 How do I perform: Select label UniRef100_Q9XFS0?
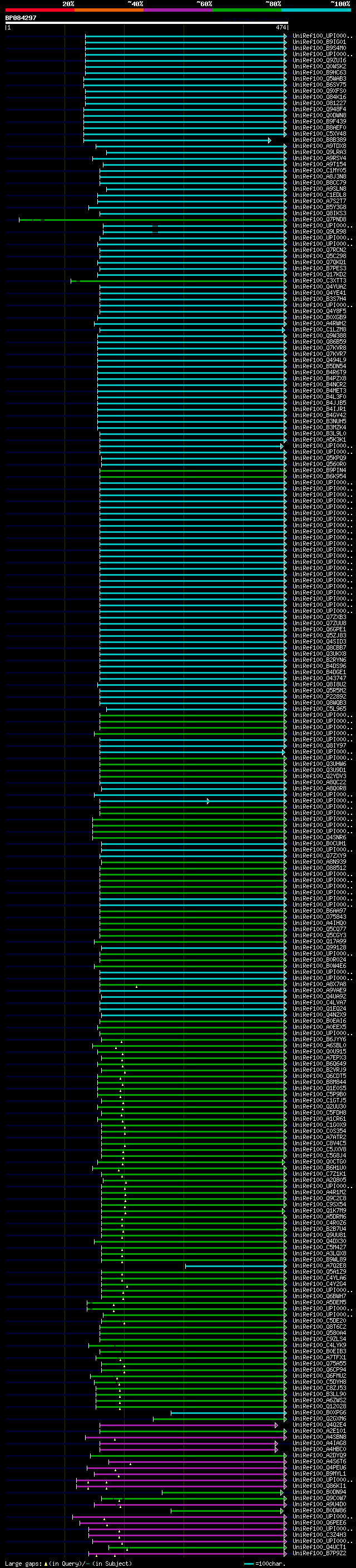click(x=319, y=91)
